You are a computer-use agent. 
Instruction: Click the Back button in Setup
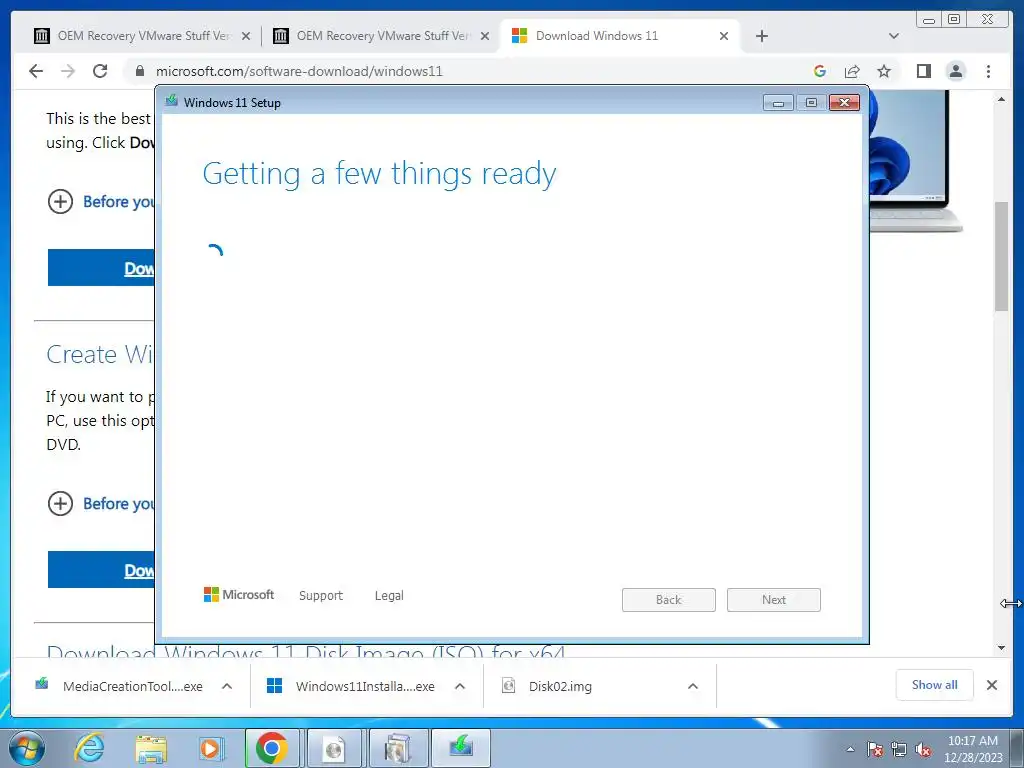point(669,600)
